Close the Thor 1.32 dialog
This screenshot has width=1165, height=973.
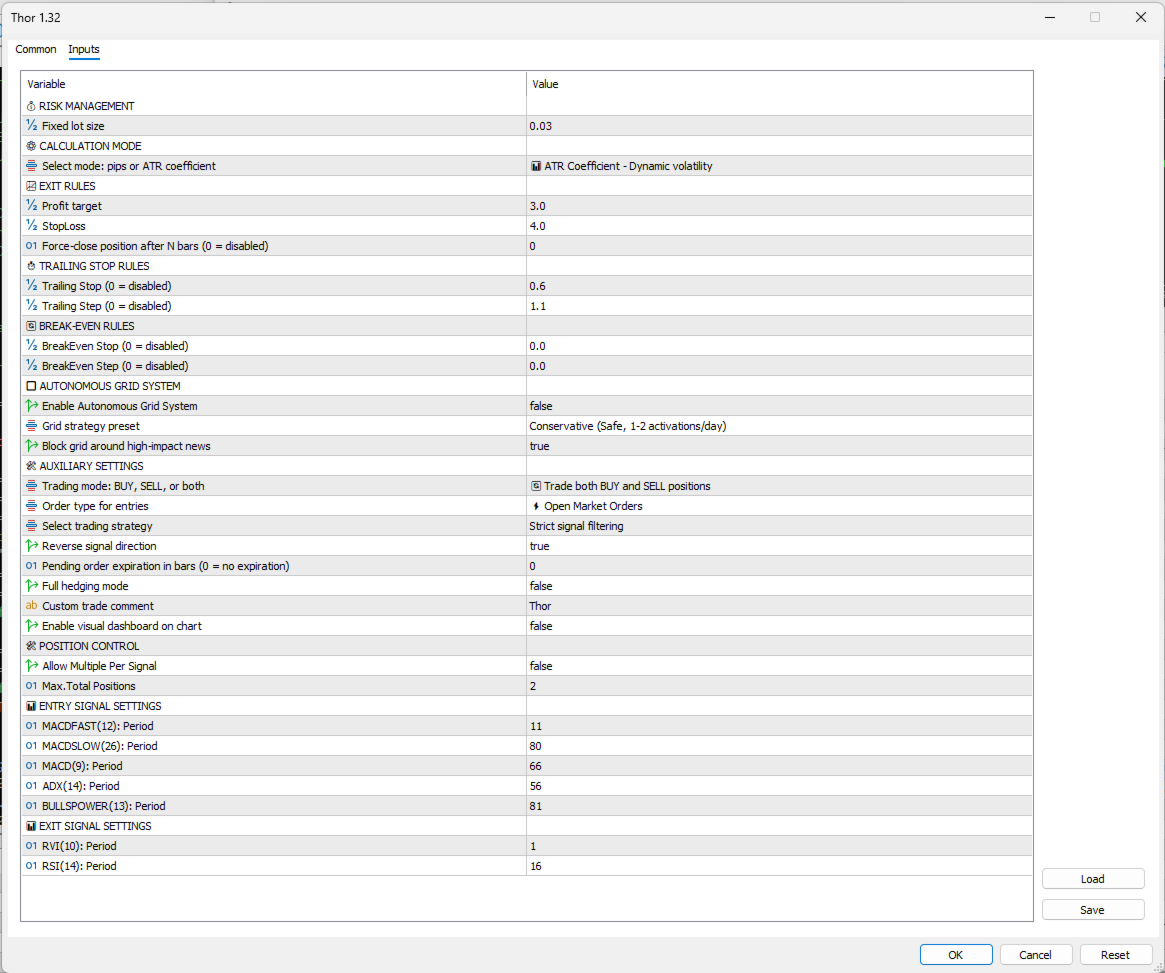coord(1140,17)
